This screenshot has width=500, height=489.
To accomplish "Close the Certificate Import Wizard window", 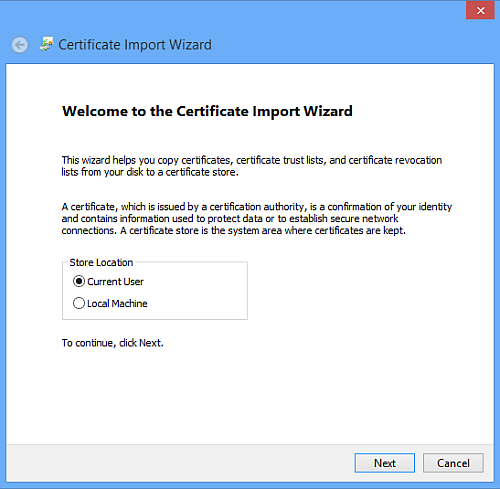I will pyautogui.click(x=480, y=10).
